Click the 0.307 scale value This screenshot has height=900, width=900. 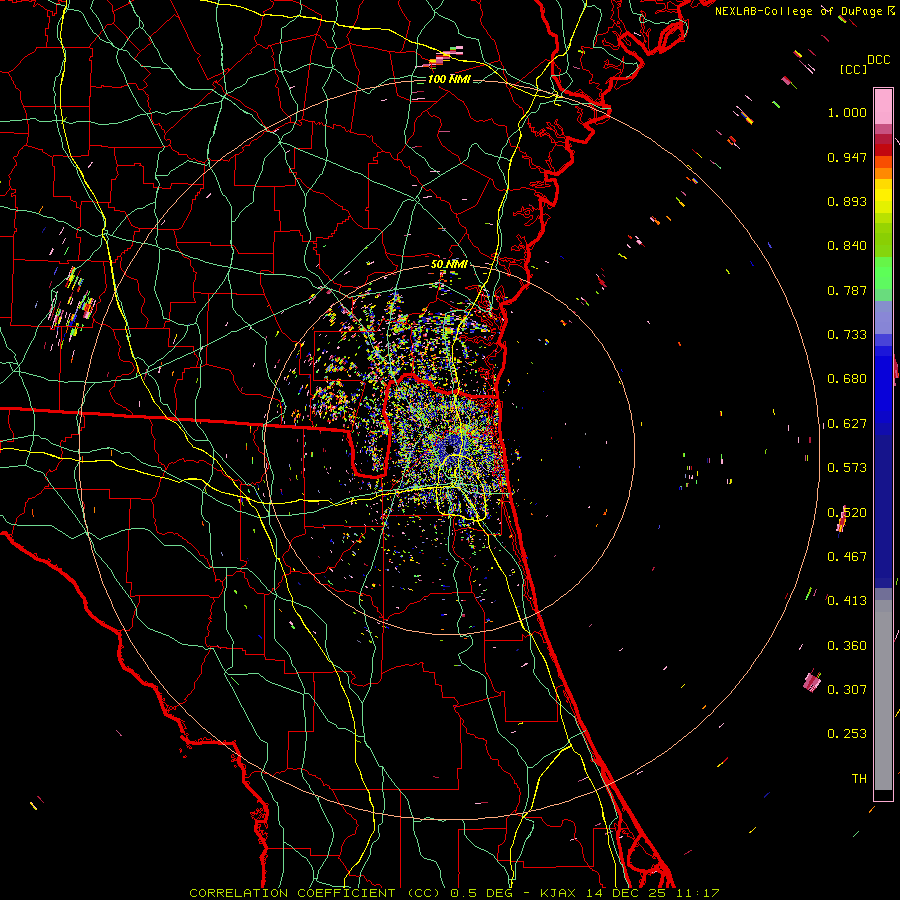pyautogui.click(x=847, y=690)
